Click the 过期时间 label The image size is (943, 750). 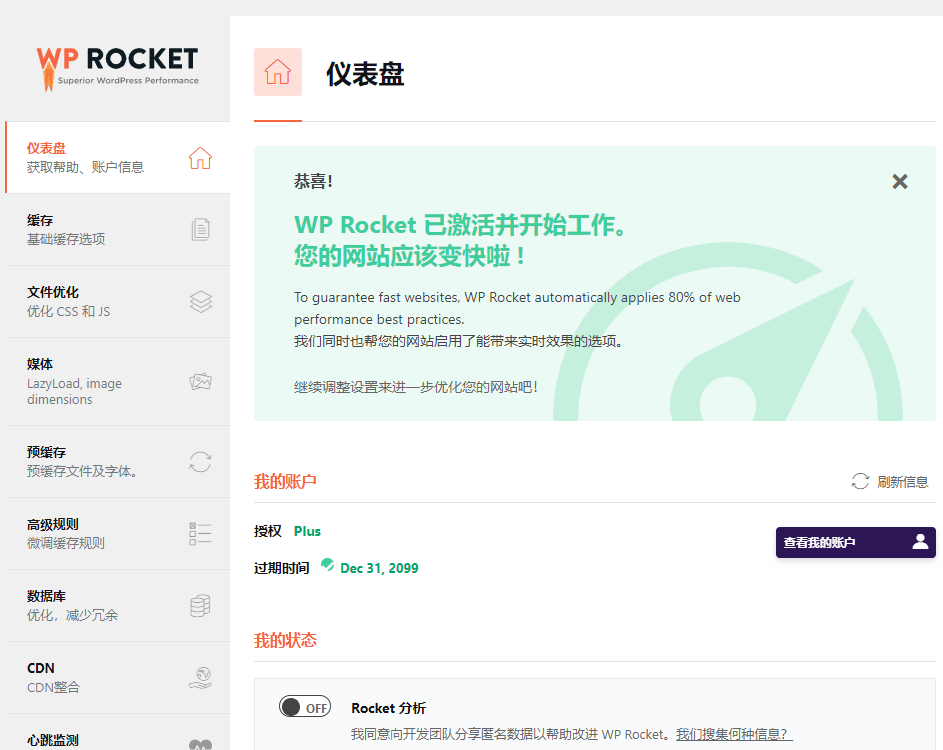tap(281, 568)
